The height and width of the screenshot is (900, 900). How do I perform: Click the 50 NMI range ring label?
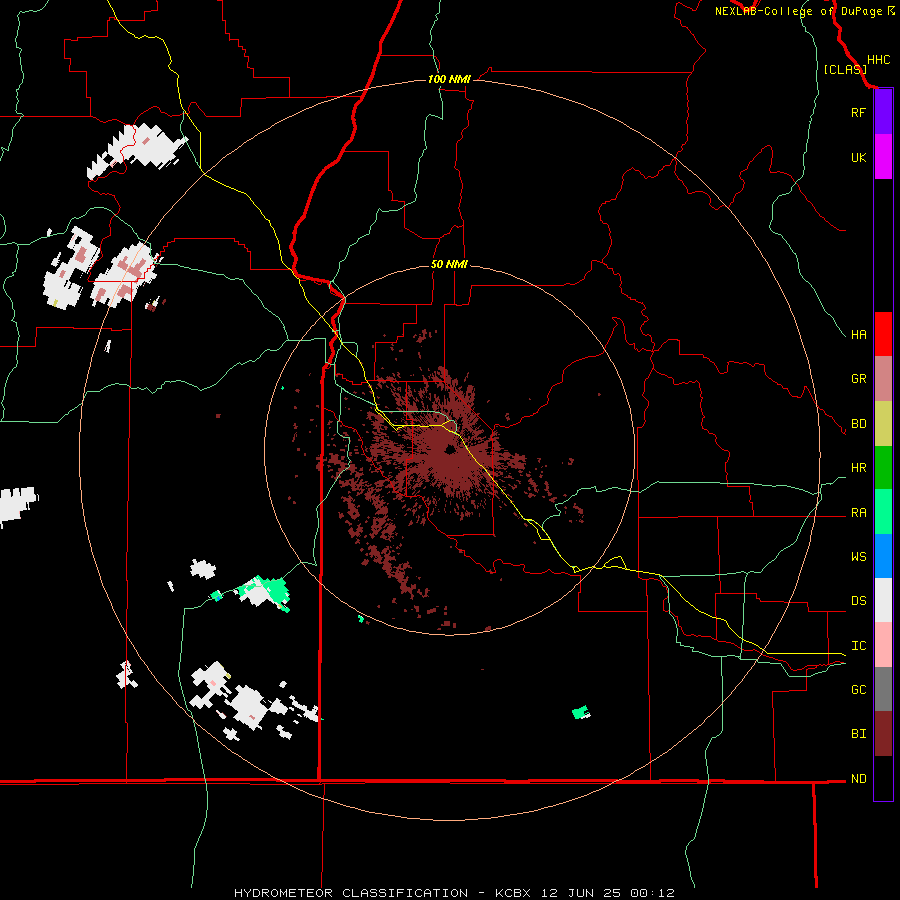tap(449, 264)
